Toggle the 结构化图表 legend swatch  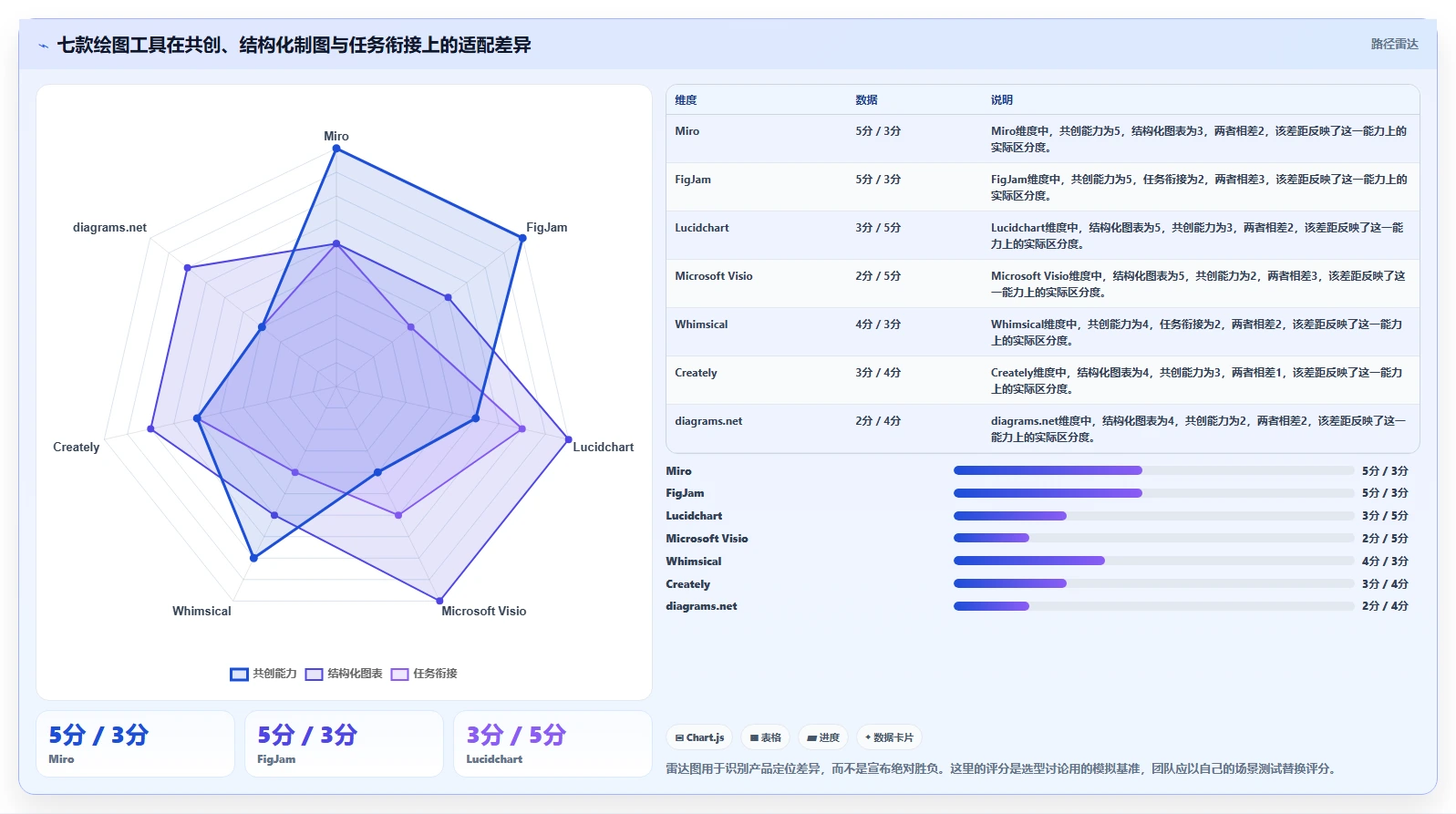pyautogui.click(x=314, y=675)
